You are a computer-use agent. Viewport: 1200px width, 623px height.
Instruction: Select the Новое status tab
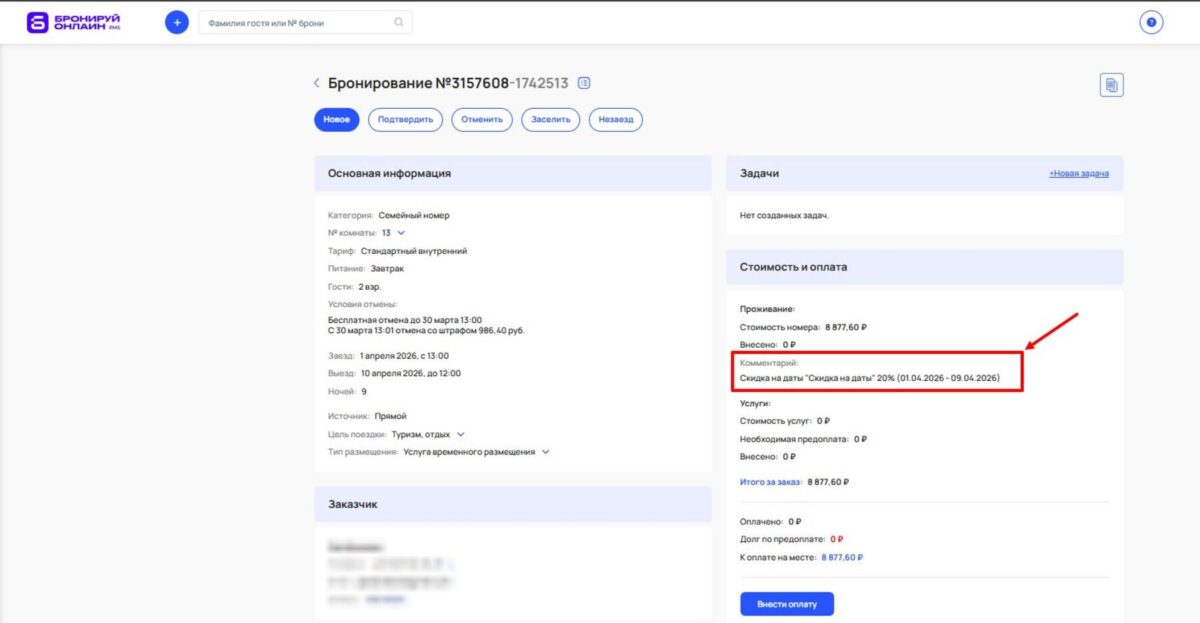[x=336, y=119]
